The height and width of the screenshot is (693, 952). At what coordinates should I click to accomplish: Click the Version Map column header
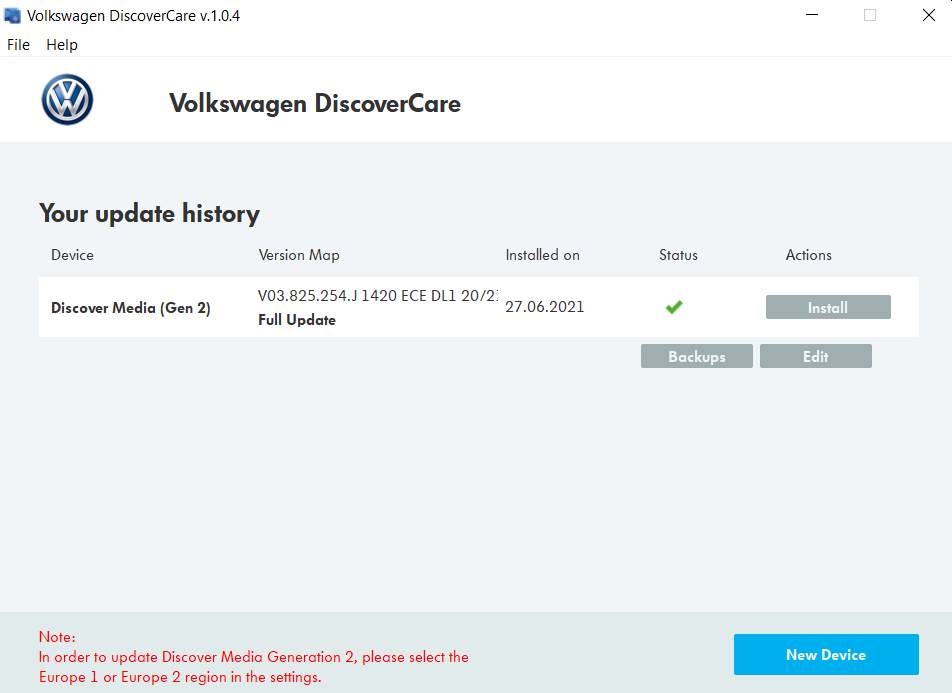tap(298, 255)
